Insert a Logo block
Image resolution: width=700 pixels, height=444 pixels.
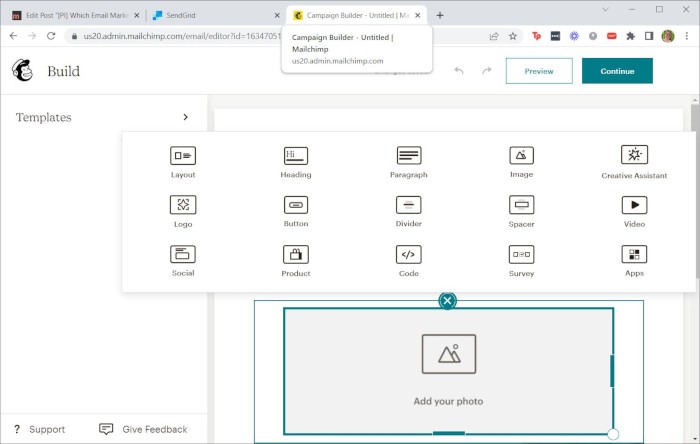183,211
